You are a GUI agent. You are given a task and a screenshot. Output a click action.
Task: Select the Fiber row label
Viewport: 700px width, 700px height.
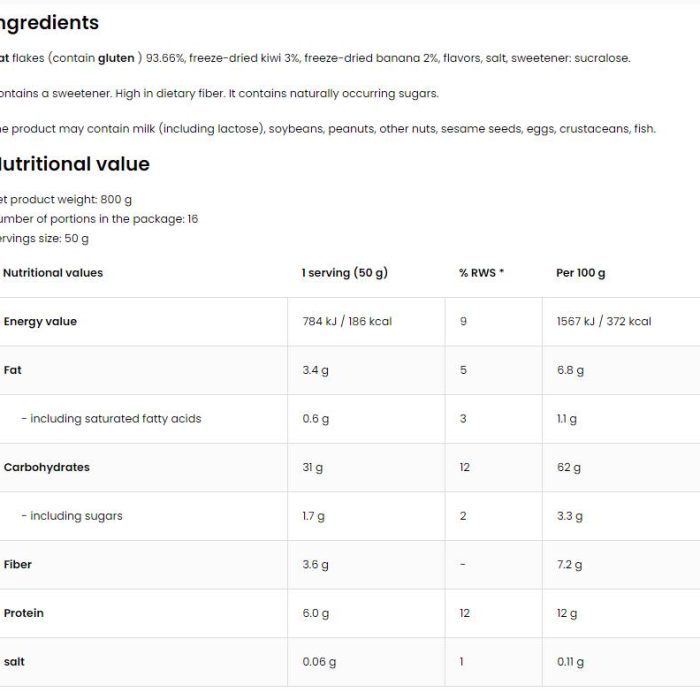point(17,565)
